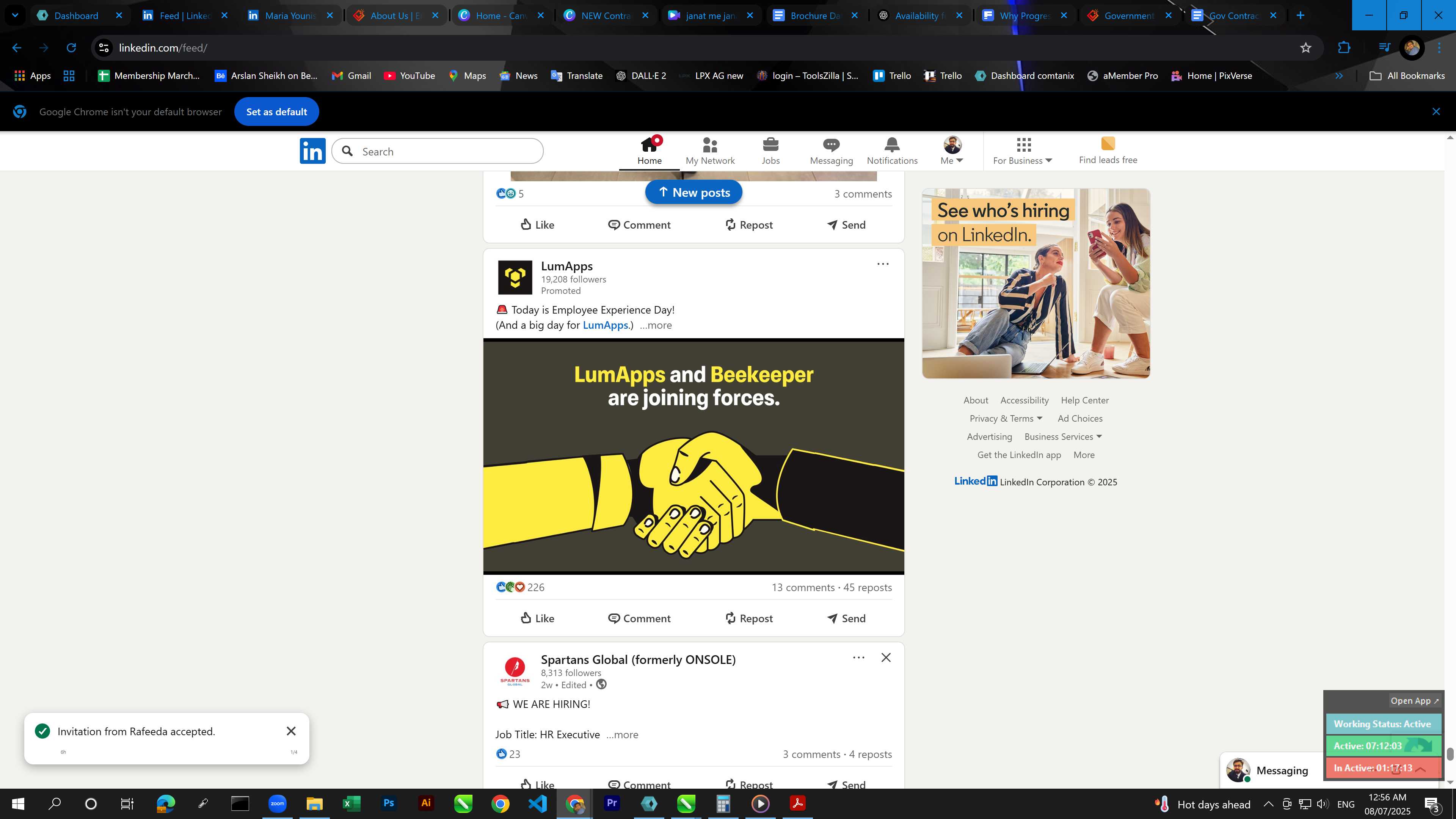Click the Windows Start button
Viewport: 1456px width, 819px height.
click(x=18, y=803)
